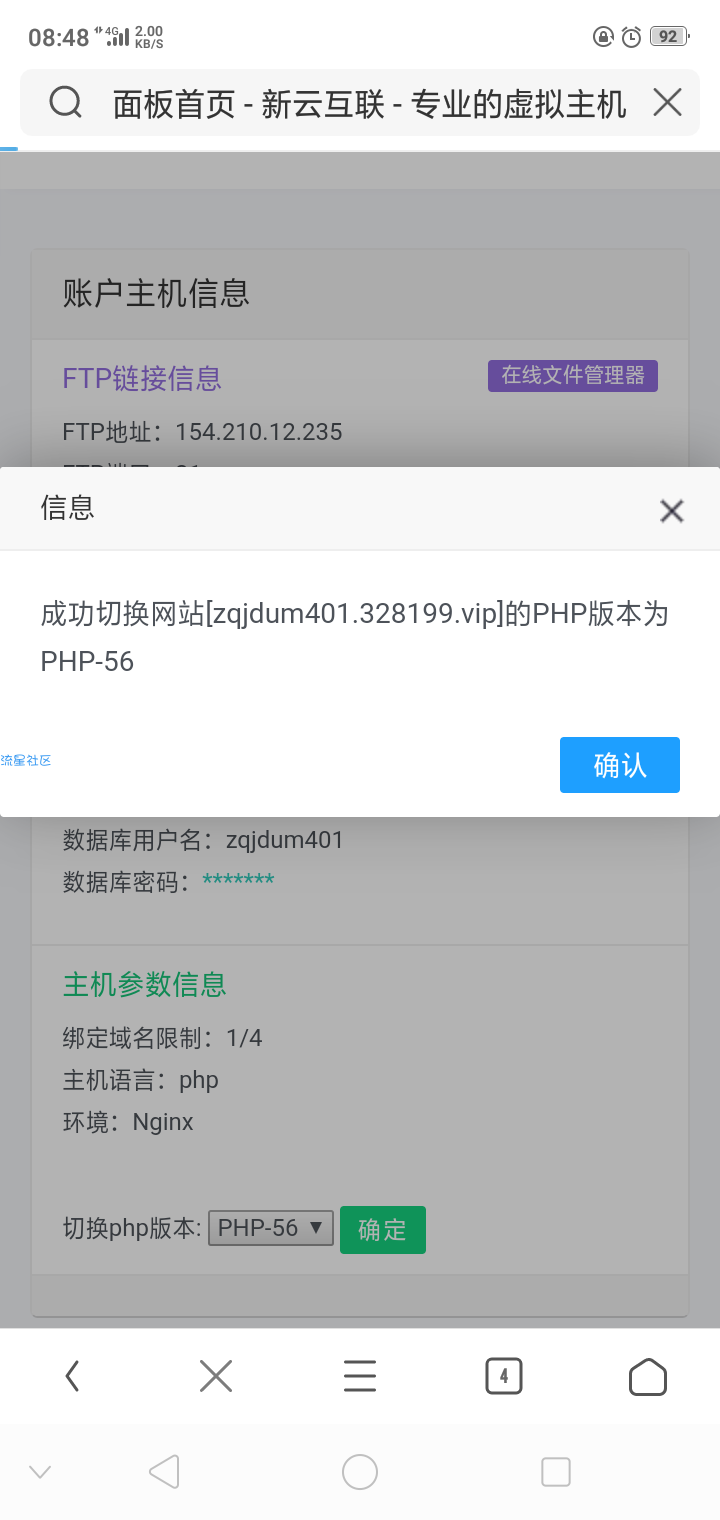Viewport: 720px width, 1520px height.
Task: Expand the PHP-56 version dropdown
Action: 271,1228
